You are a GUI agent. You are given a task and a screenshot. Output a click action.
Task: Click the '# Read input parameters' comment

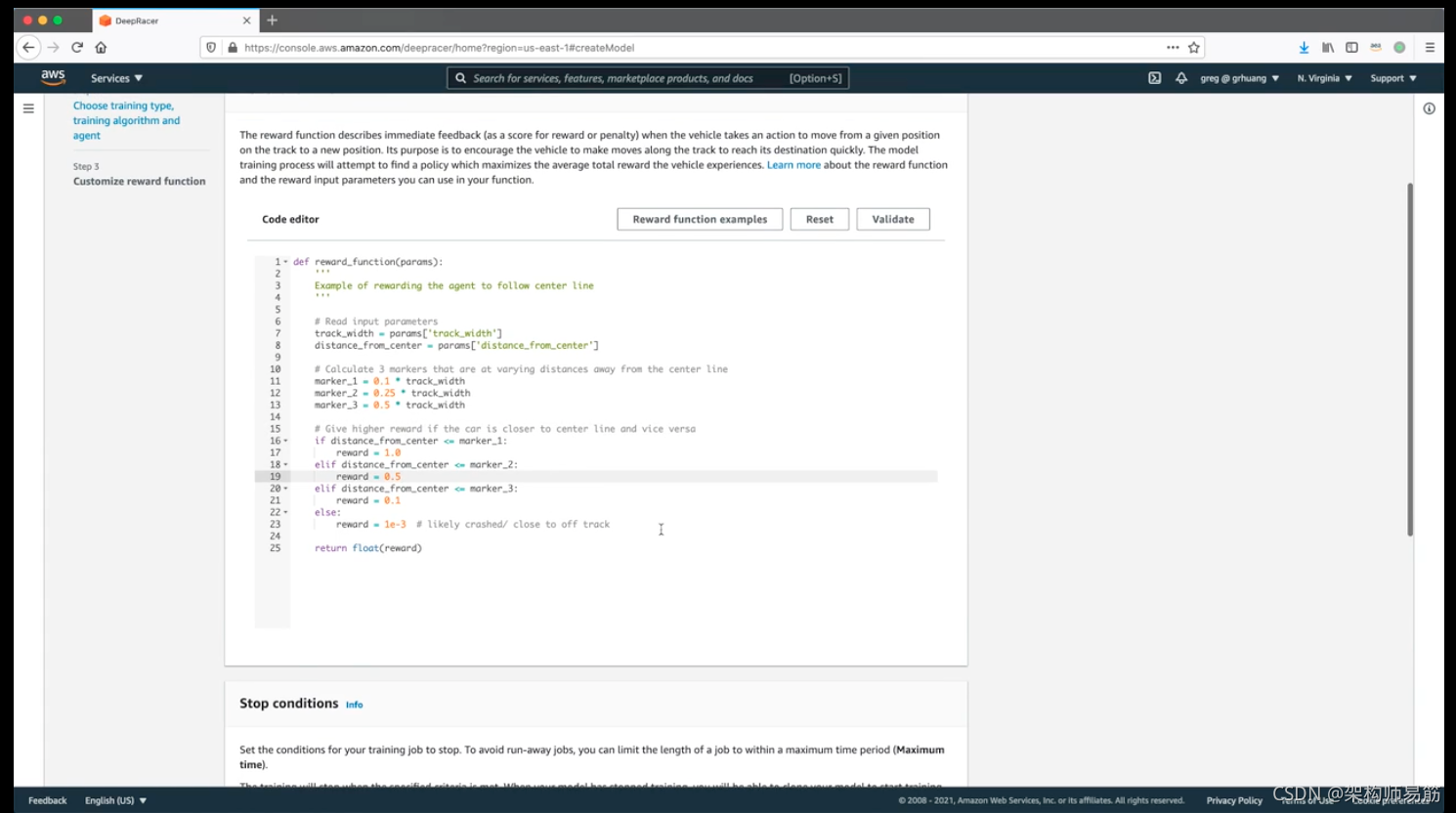pos(376,321)
